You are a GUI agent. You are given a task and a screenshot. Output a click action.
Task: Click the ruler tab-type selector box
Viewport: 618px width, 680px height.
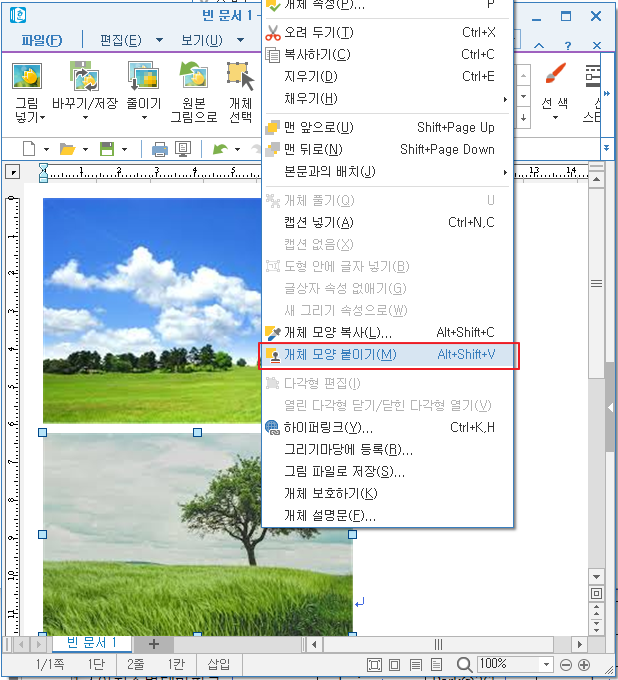[13, 173]
